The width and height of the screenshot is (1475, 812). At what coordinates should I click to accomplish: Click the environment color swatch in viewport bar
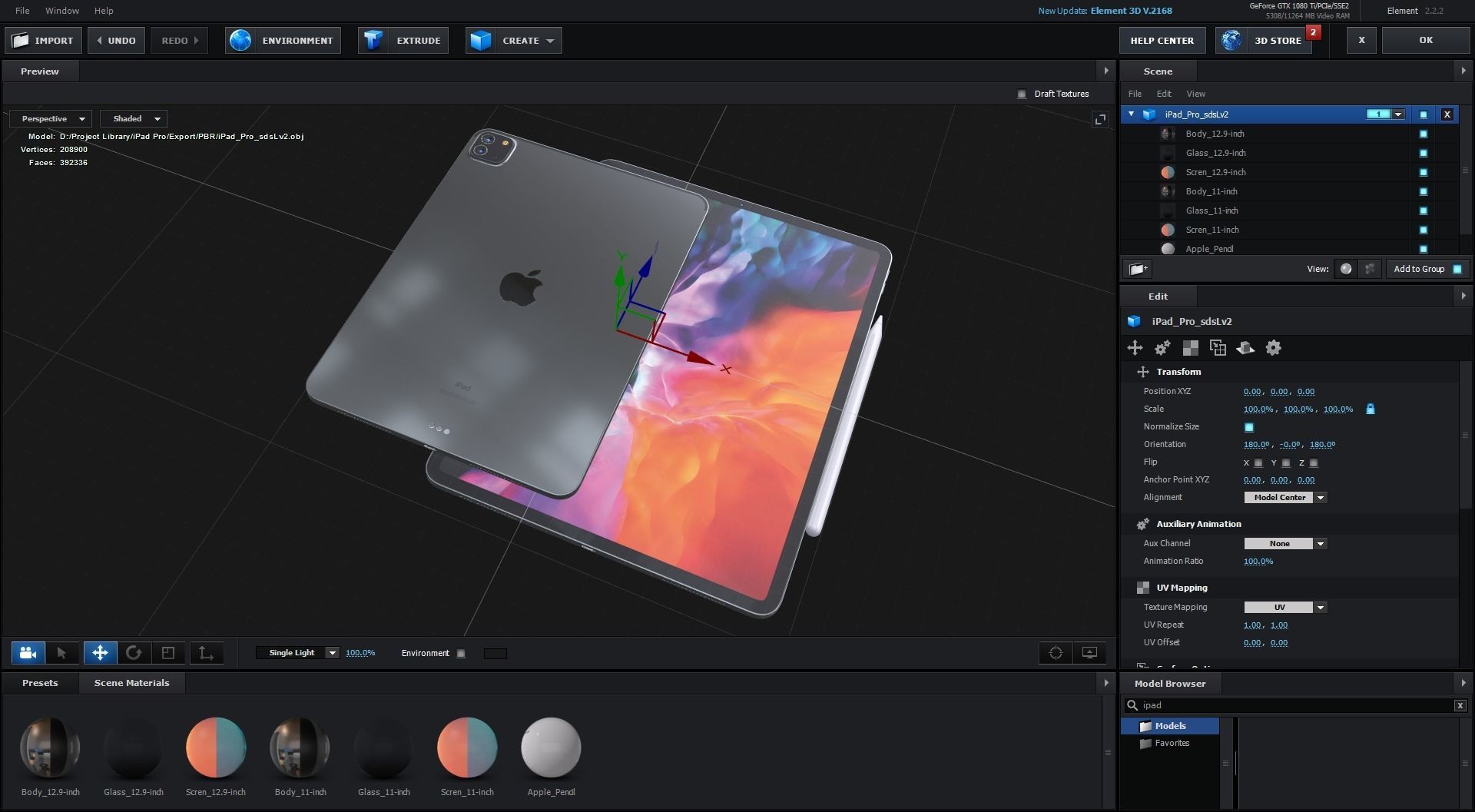point(496,654)
